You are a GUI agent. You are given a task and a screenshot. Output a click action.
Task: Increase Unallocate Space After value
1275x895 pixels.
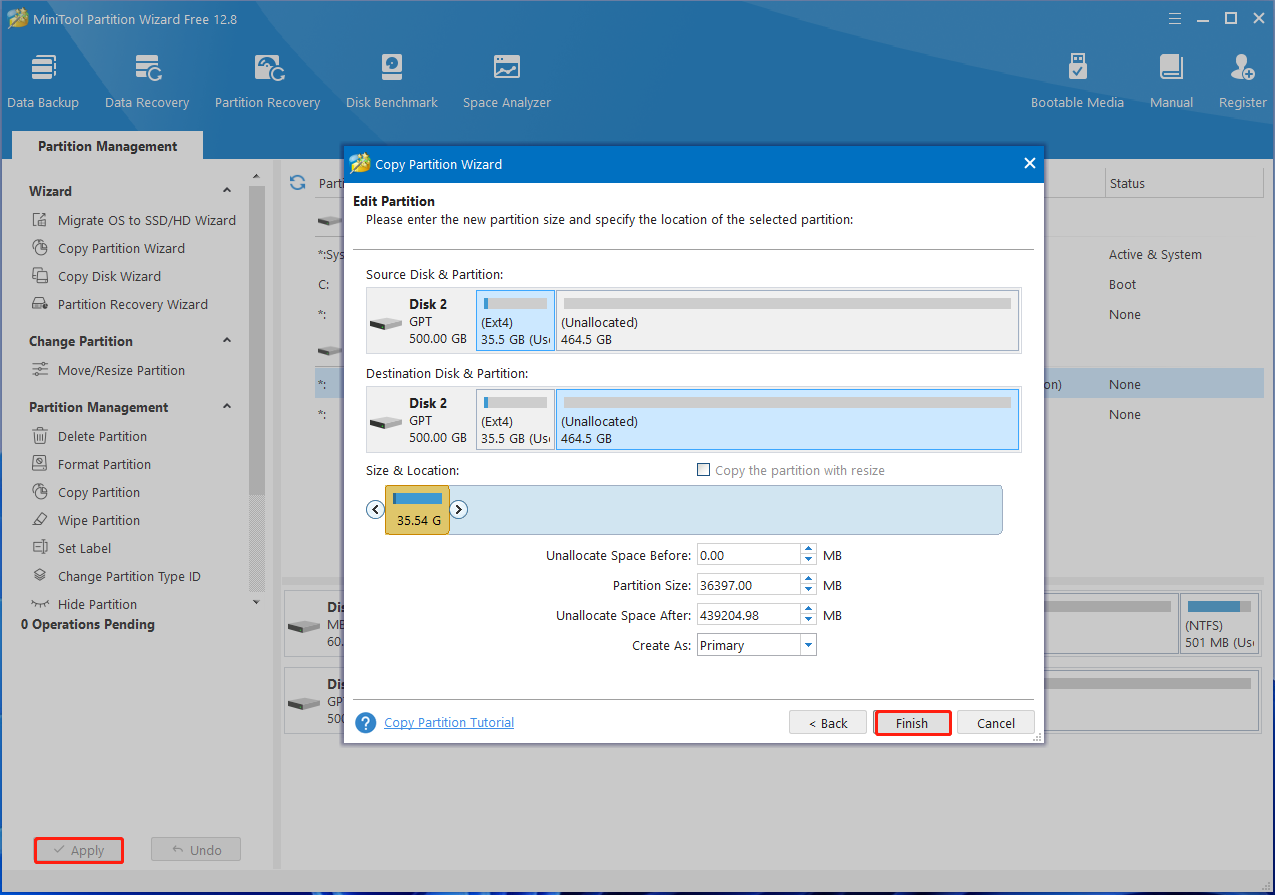point(808,610)
